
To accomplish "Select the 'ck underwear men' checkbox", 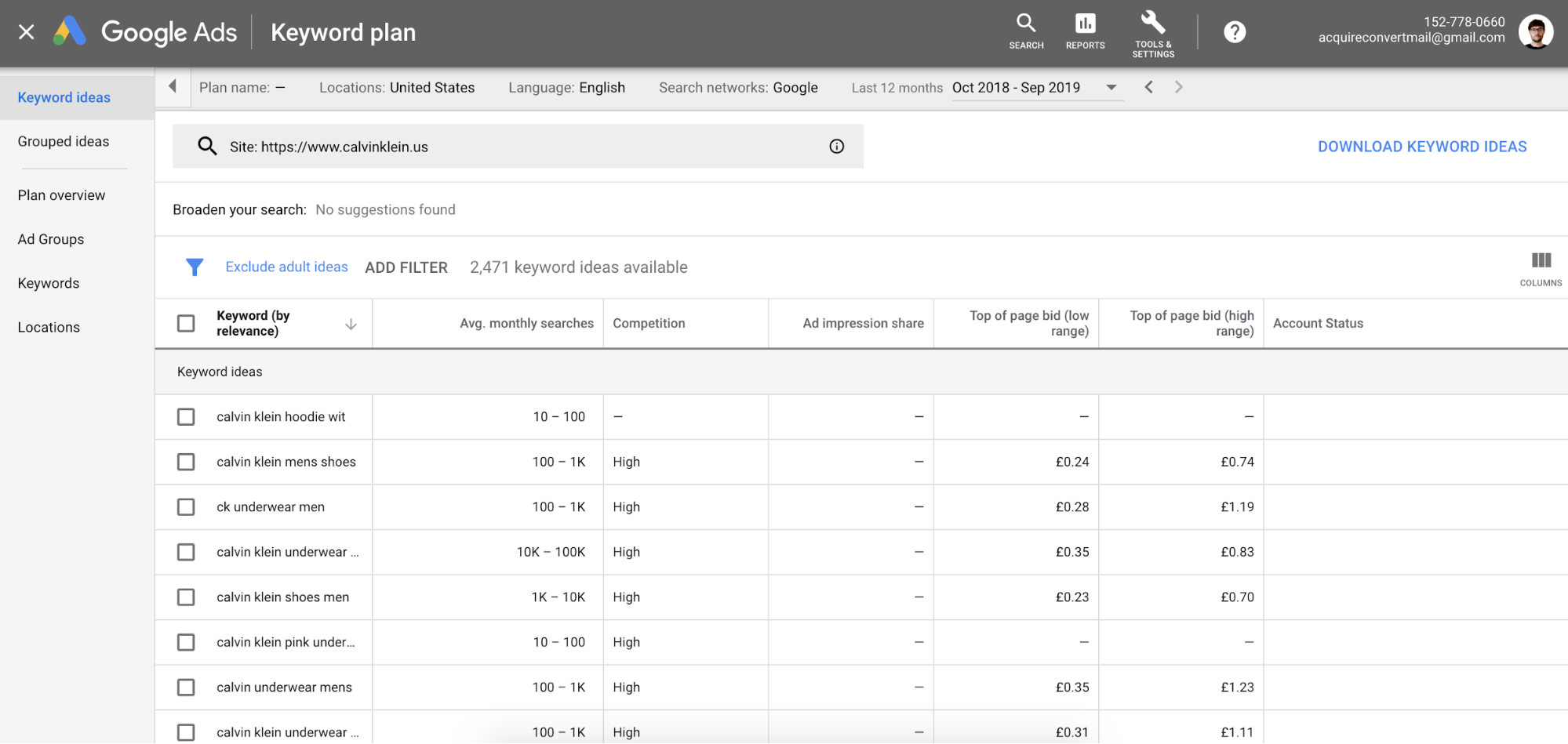I will point(186,507).
